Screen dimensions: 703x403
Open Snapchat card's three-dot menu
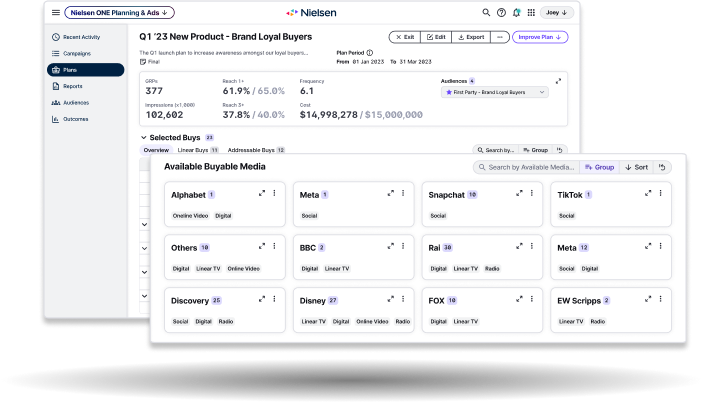(x=531, y=193)
